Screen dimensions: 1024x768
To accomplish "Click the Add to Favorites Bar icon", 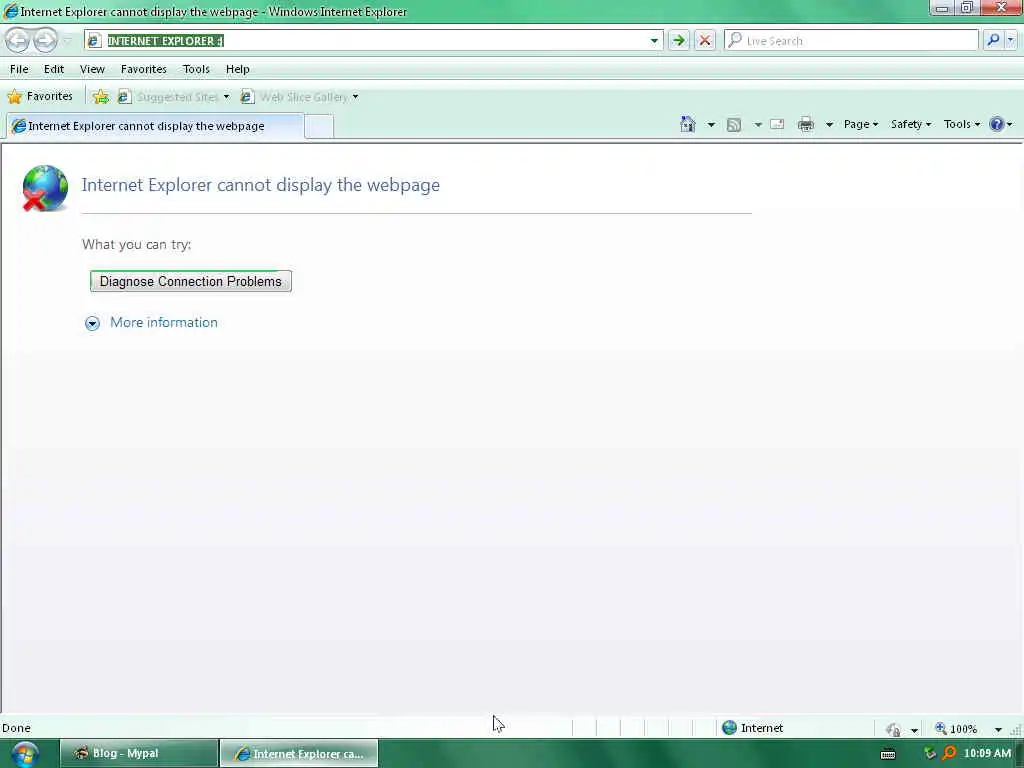I will [x=101, y=97].
